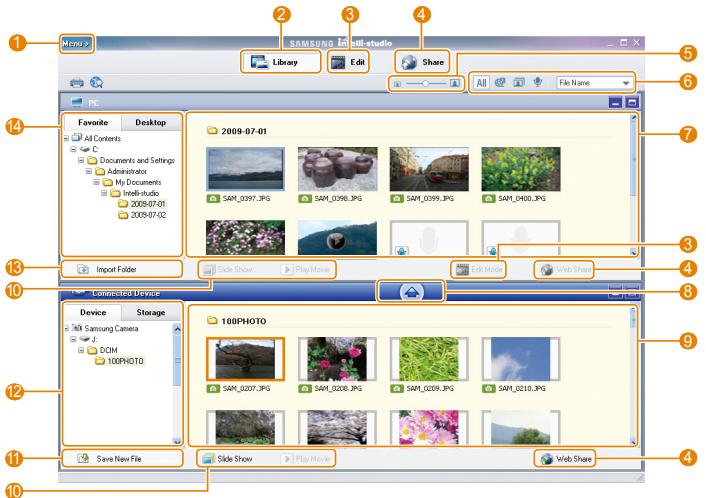Collapse the DCIM folder node

(x=81, y=350)
